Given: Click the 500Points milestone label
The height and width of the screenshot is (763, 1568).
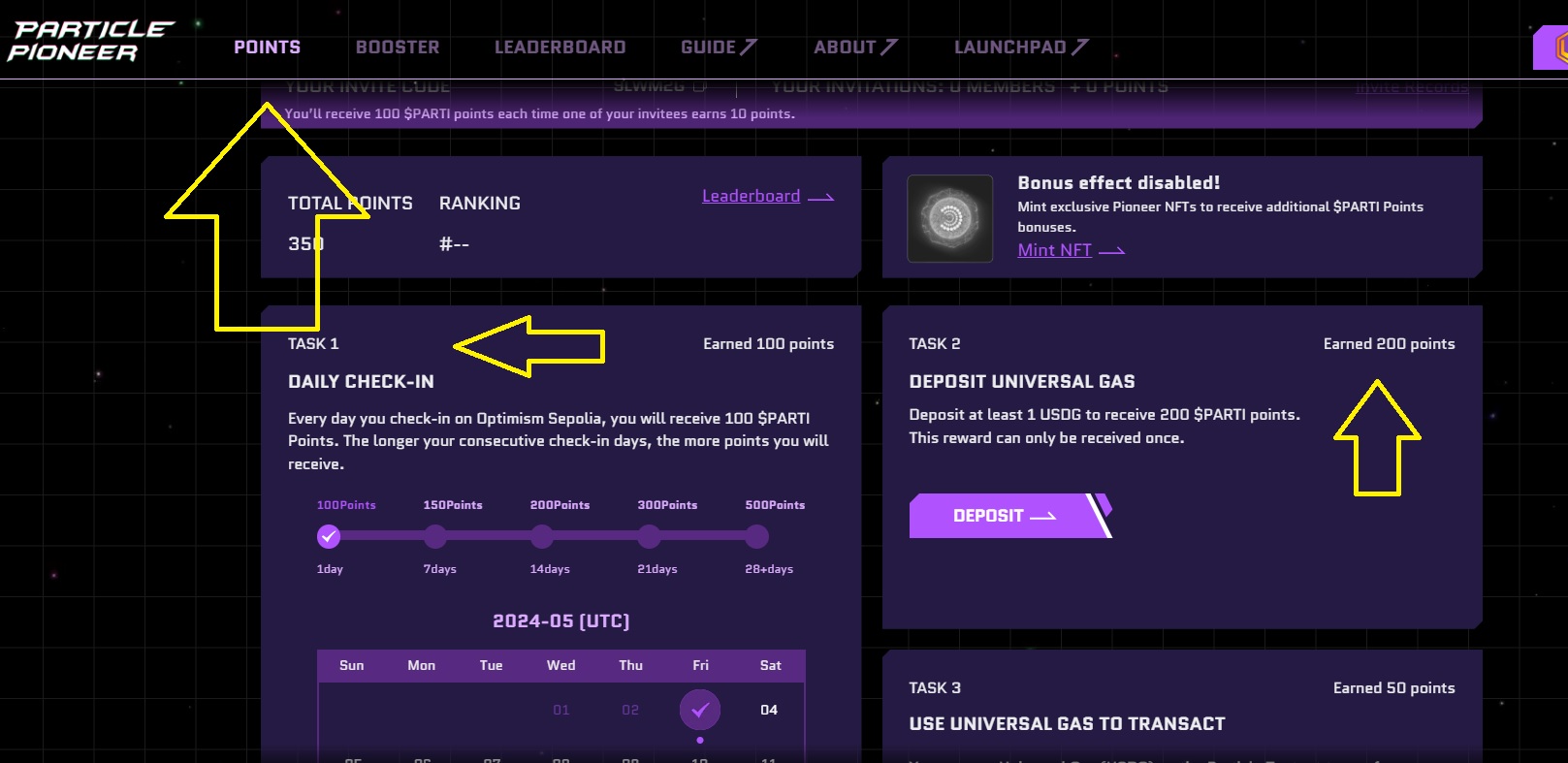Looking at the screenshot, I should pos(775,505).
